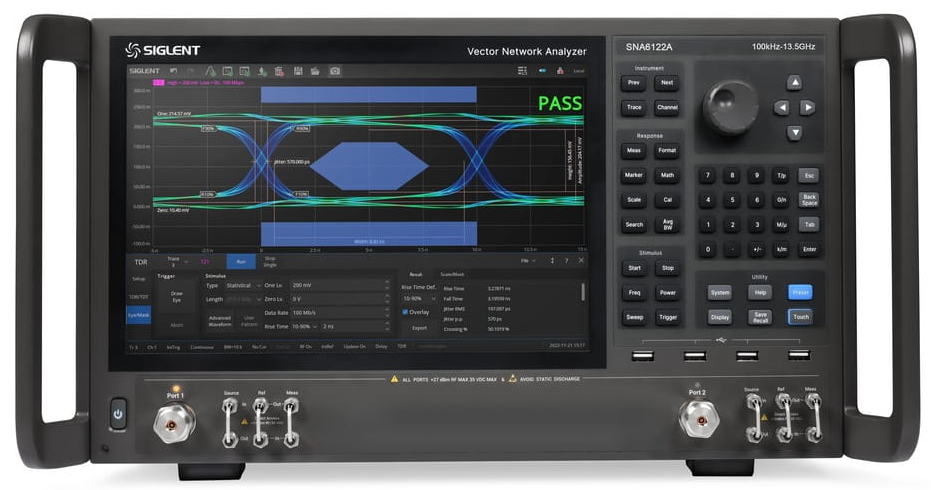Viewport: 931px width, 490px height.
Task: Open the Length dropdown under Stimulus
Action: (x=242, y=299)
